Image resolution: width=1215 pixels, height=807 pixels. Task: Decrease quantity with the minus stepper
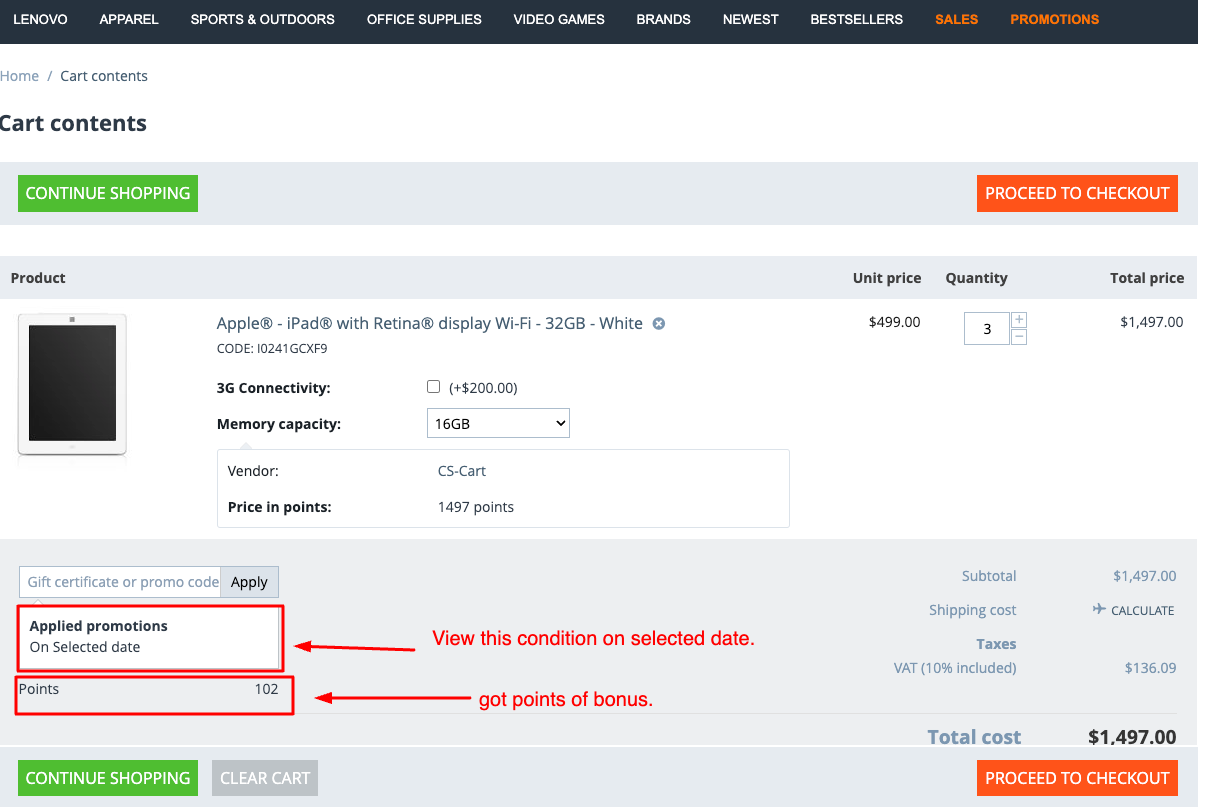[1019, 337]
